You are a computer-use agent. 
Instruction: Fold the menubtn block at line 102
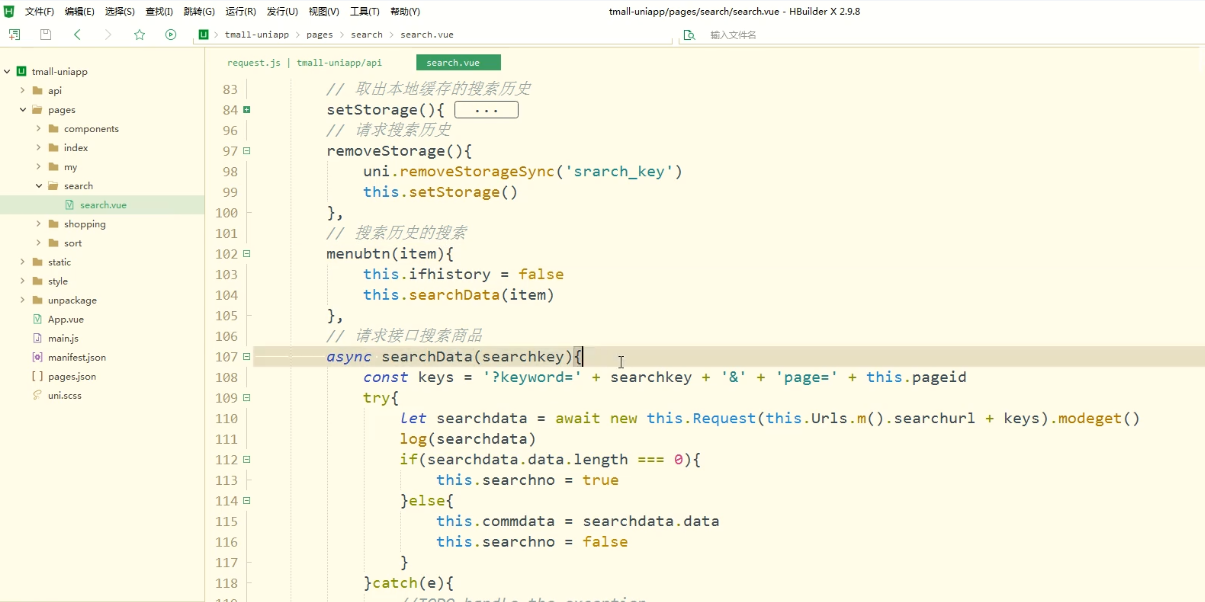tap(247, 254)
